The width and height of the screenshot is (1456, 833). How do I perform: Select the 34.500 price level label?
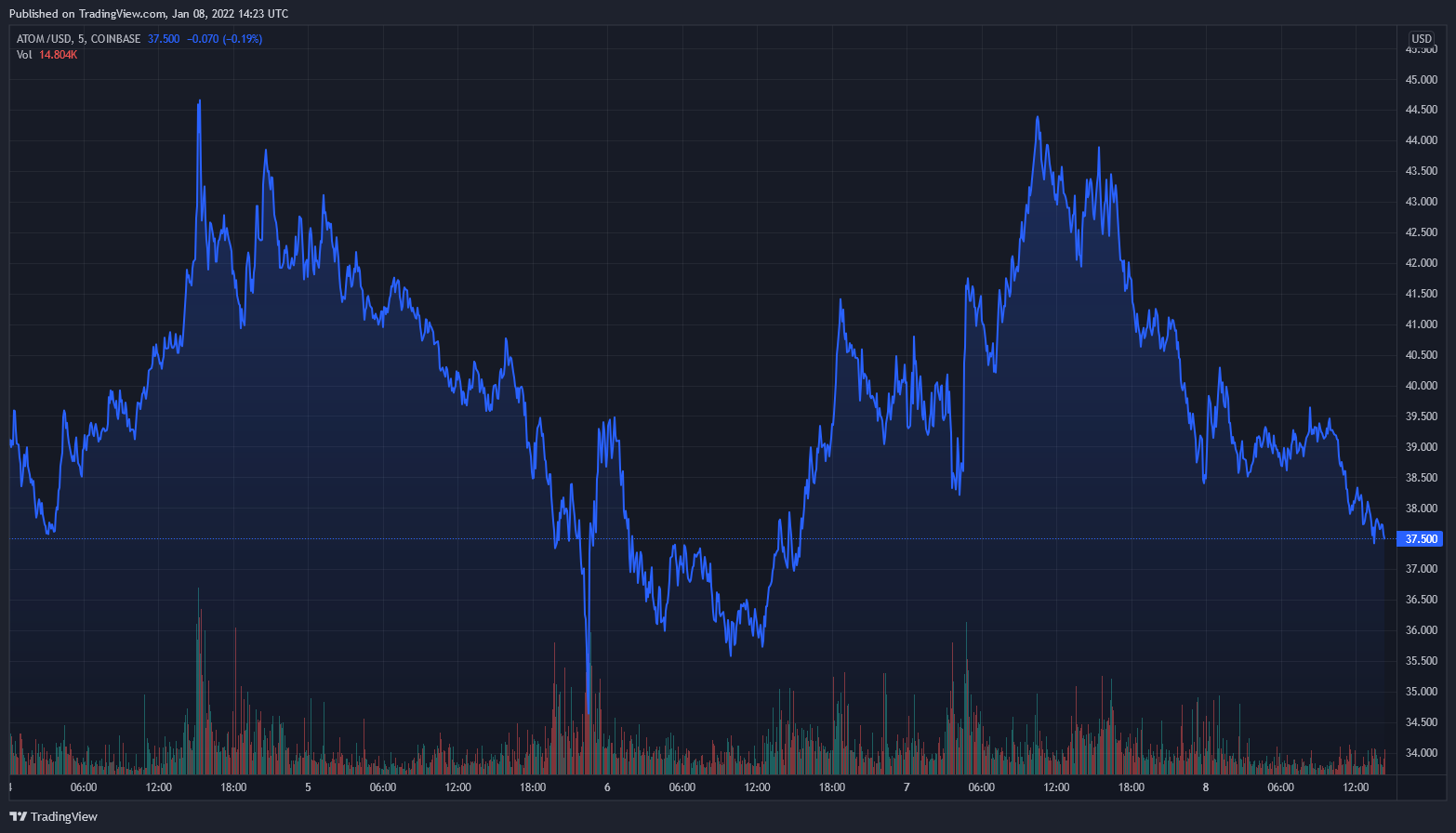[x=1422, y=722]
